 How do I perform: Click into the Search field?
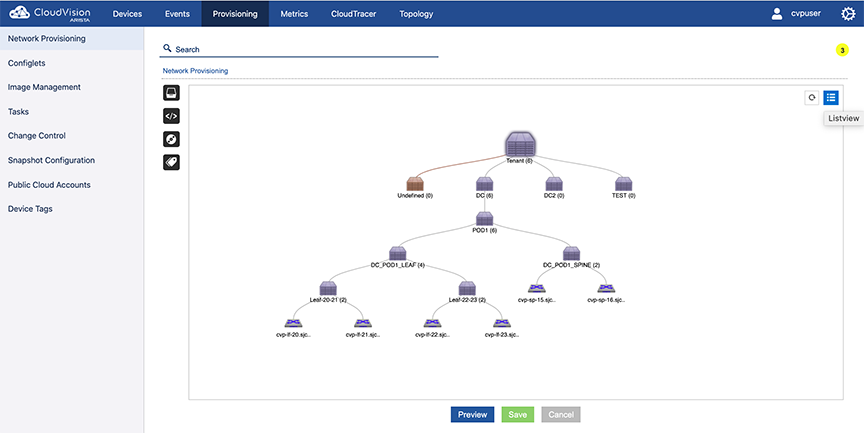pos(299,49)
